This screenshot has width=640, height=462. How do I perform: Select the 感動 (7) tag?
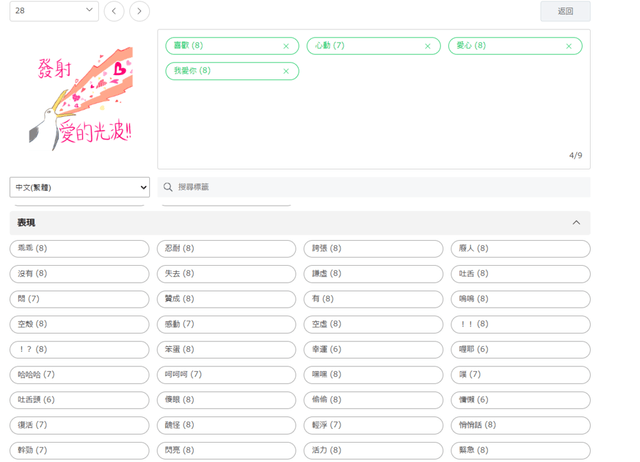[x=227, y=324]
